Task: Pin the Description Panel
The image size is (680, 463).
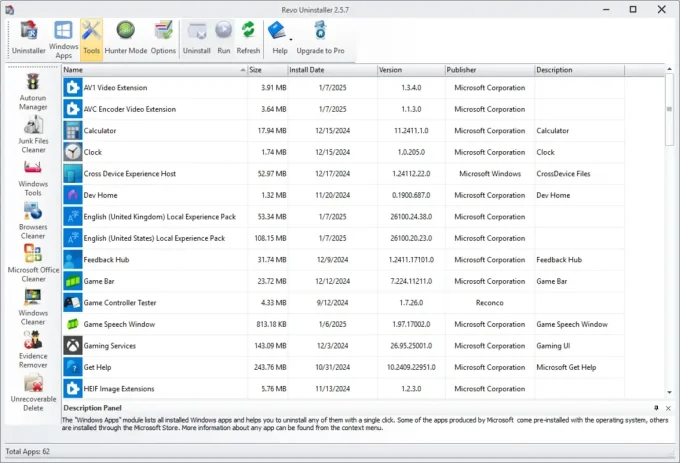Action: click(x=656, y=409)
